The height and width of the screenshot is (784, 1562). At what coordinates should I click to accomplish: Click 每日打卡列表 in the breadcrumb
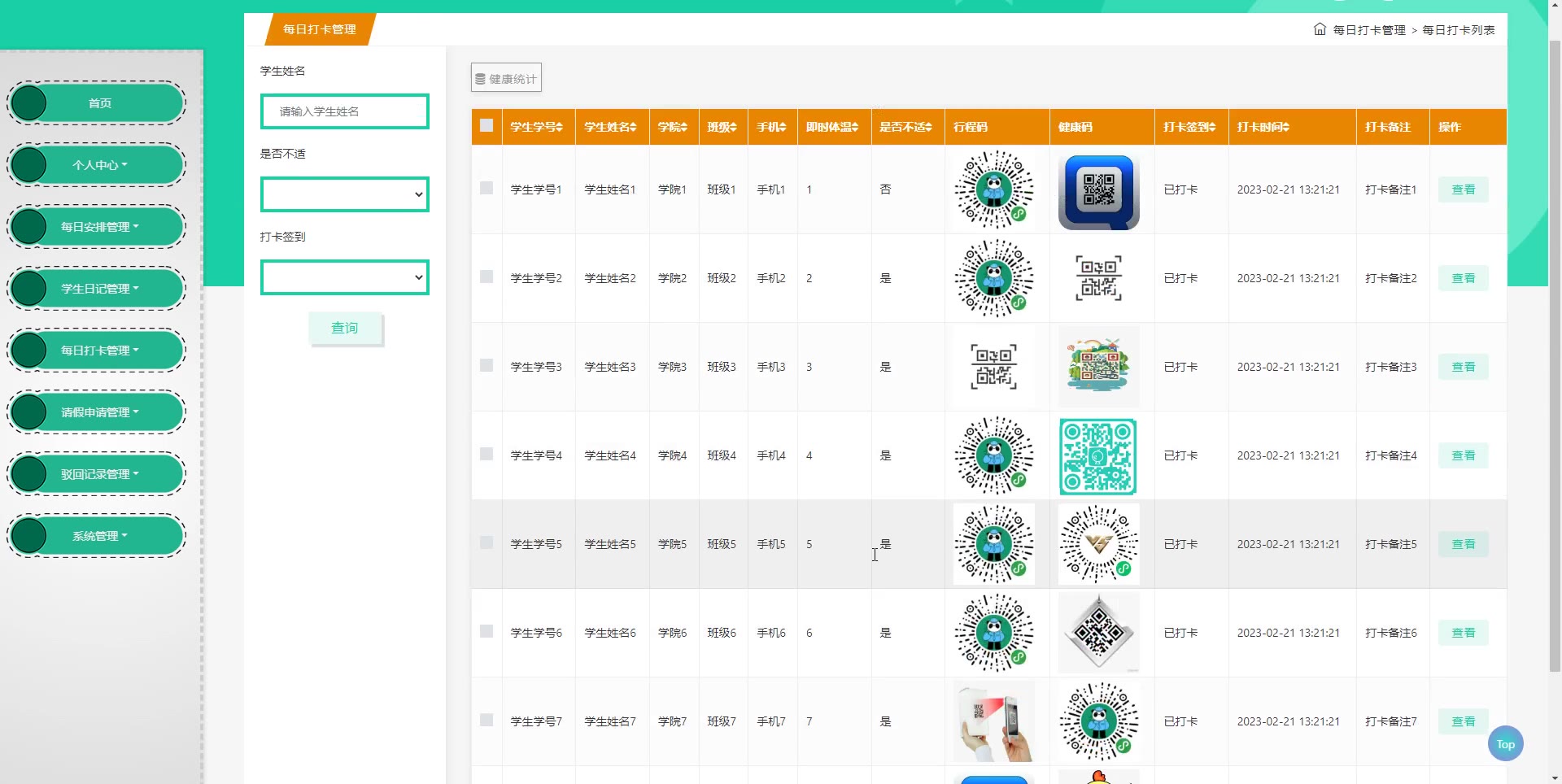[1459, 30]
